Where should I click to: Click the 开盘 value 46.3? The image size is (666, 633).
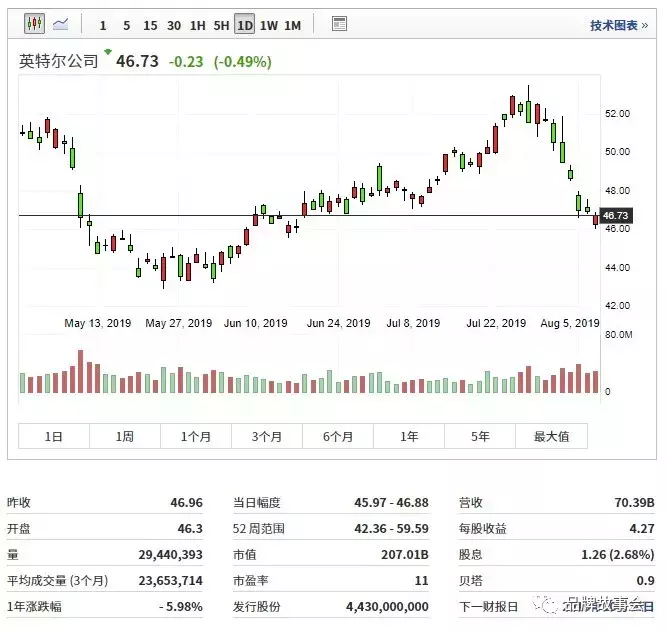(x=190, y=528)
